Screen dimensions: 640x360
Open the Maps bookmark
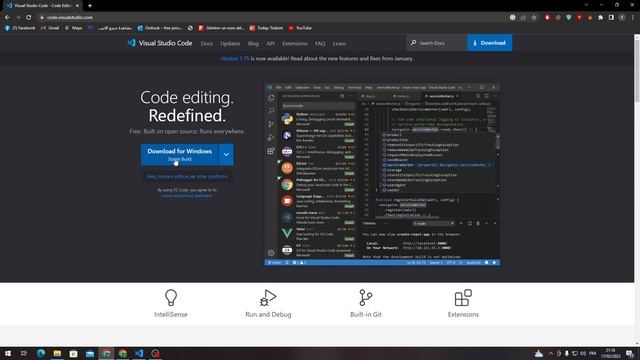click(73, 28)
